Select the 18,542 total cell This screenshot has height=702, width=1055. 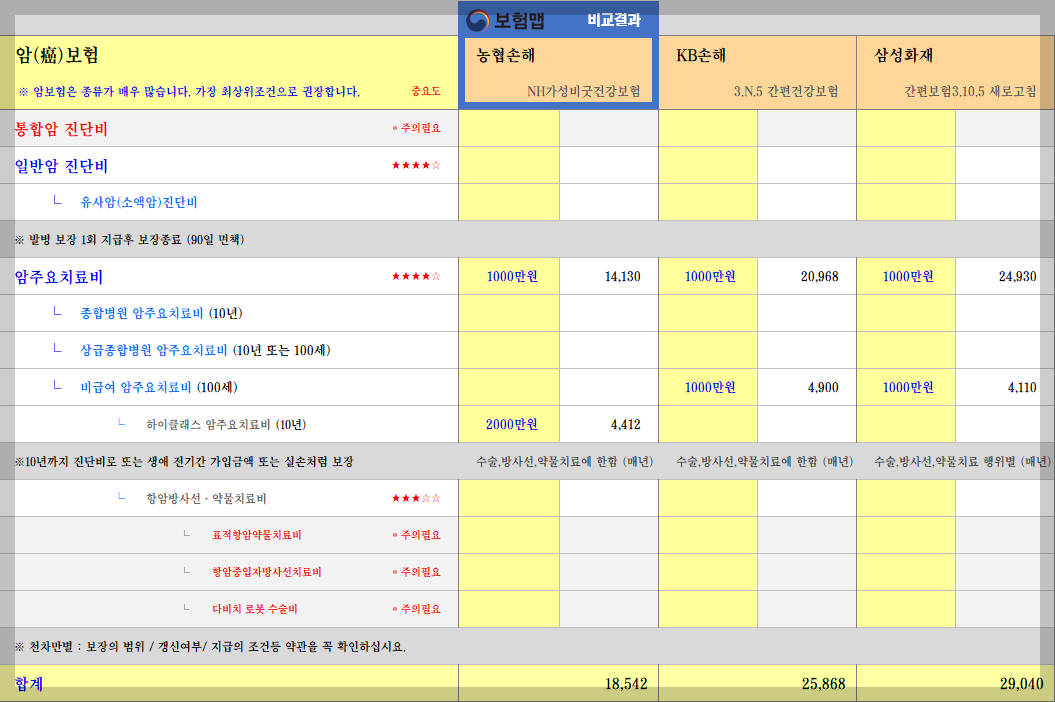tap(558, 684)
